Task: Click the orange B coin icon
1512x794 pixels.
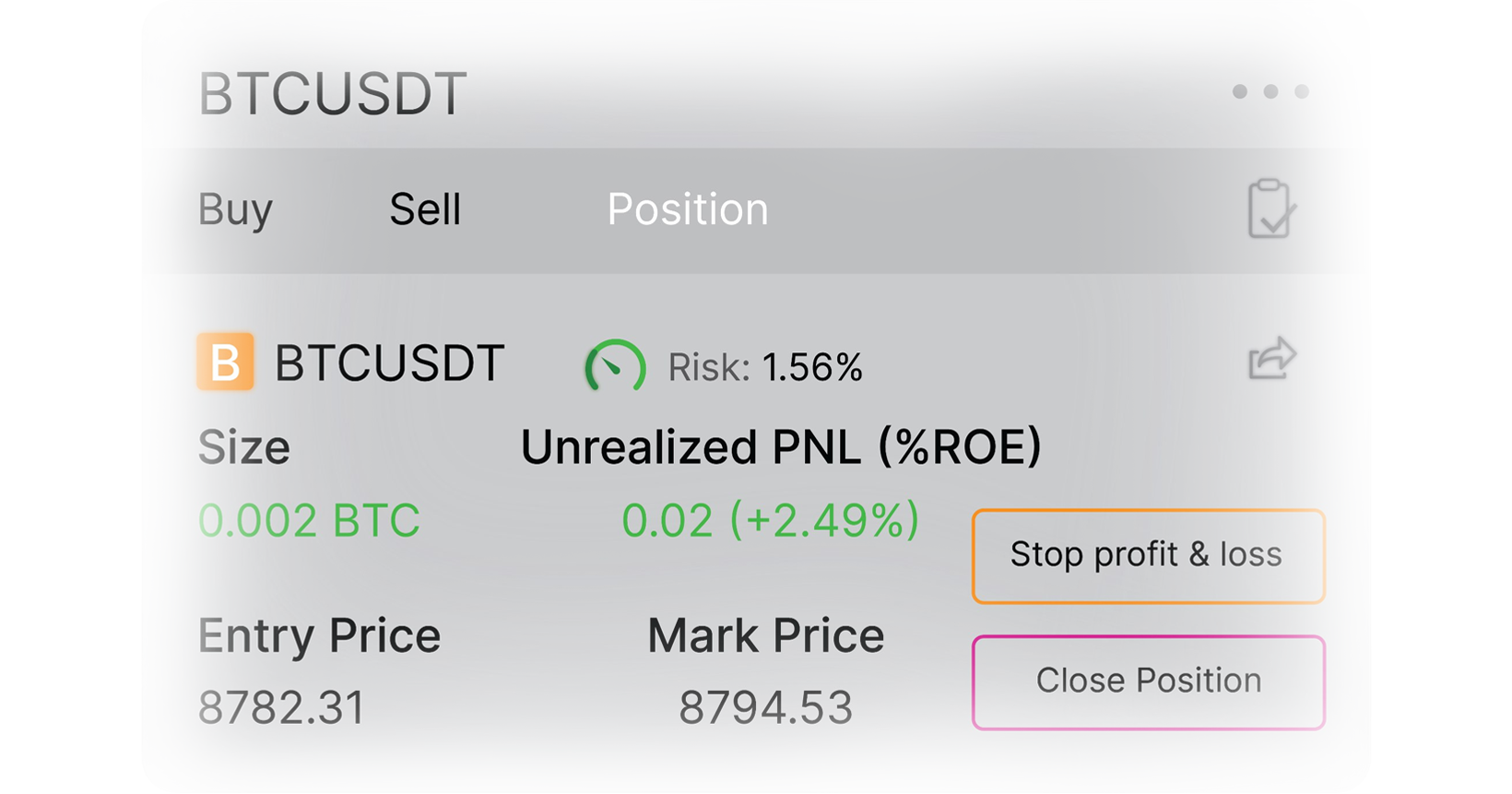Action: 225,361
